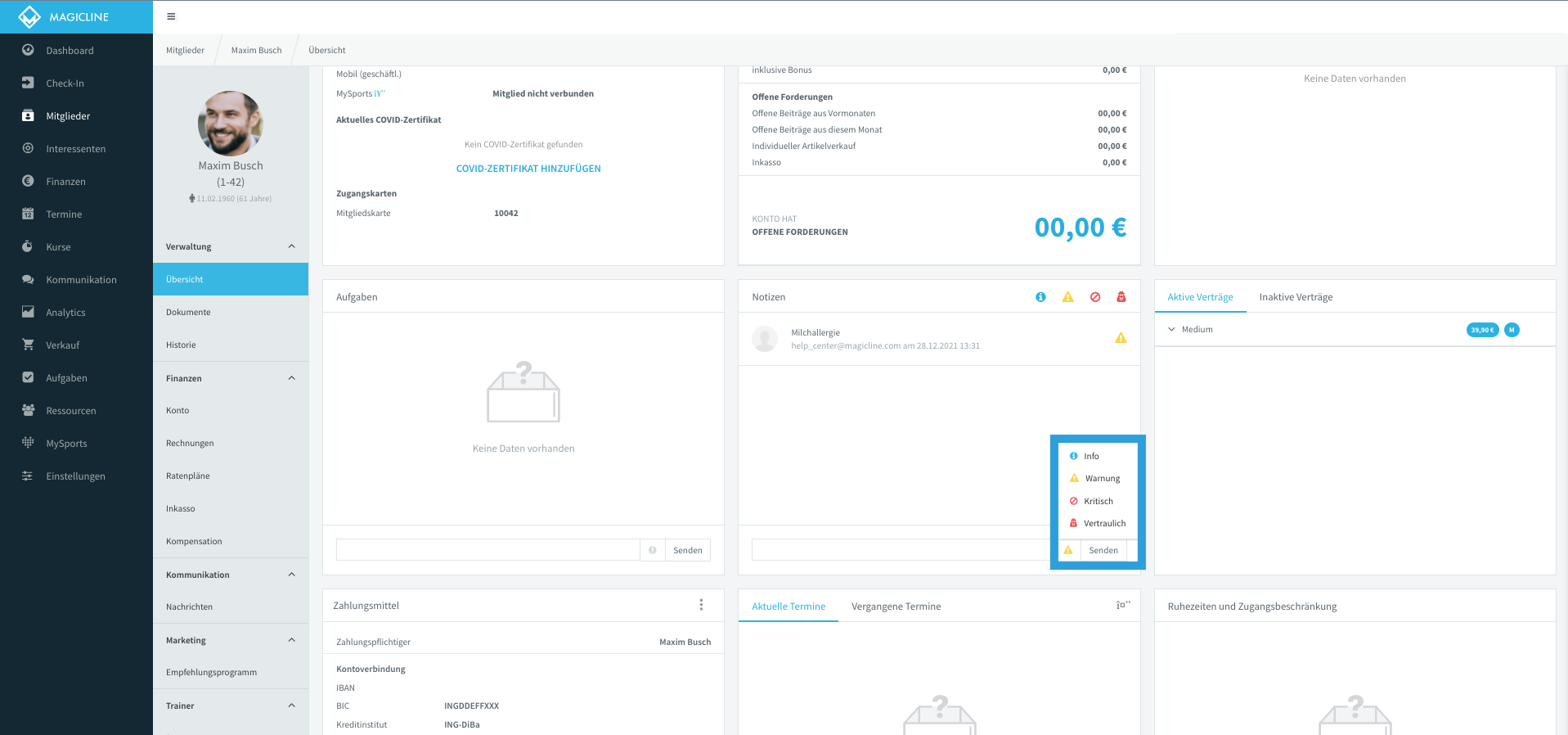Click COVID-ZERTIFIKAT HINZUFÜGEN link

pos(528,169)
